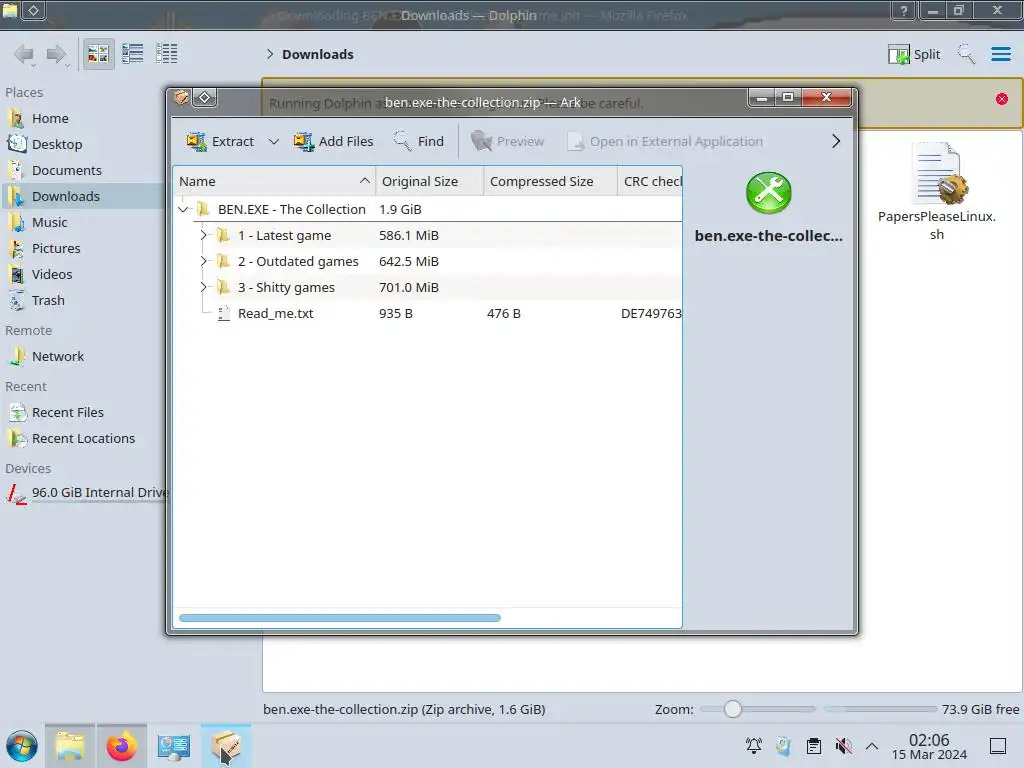Dismiss the Dolphin warning banner
The image size is (1024, 768).
1002,99
